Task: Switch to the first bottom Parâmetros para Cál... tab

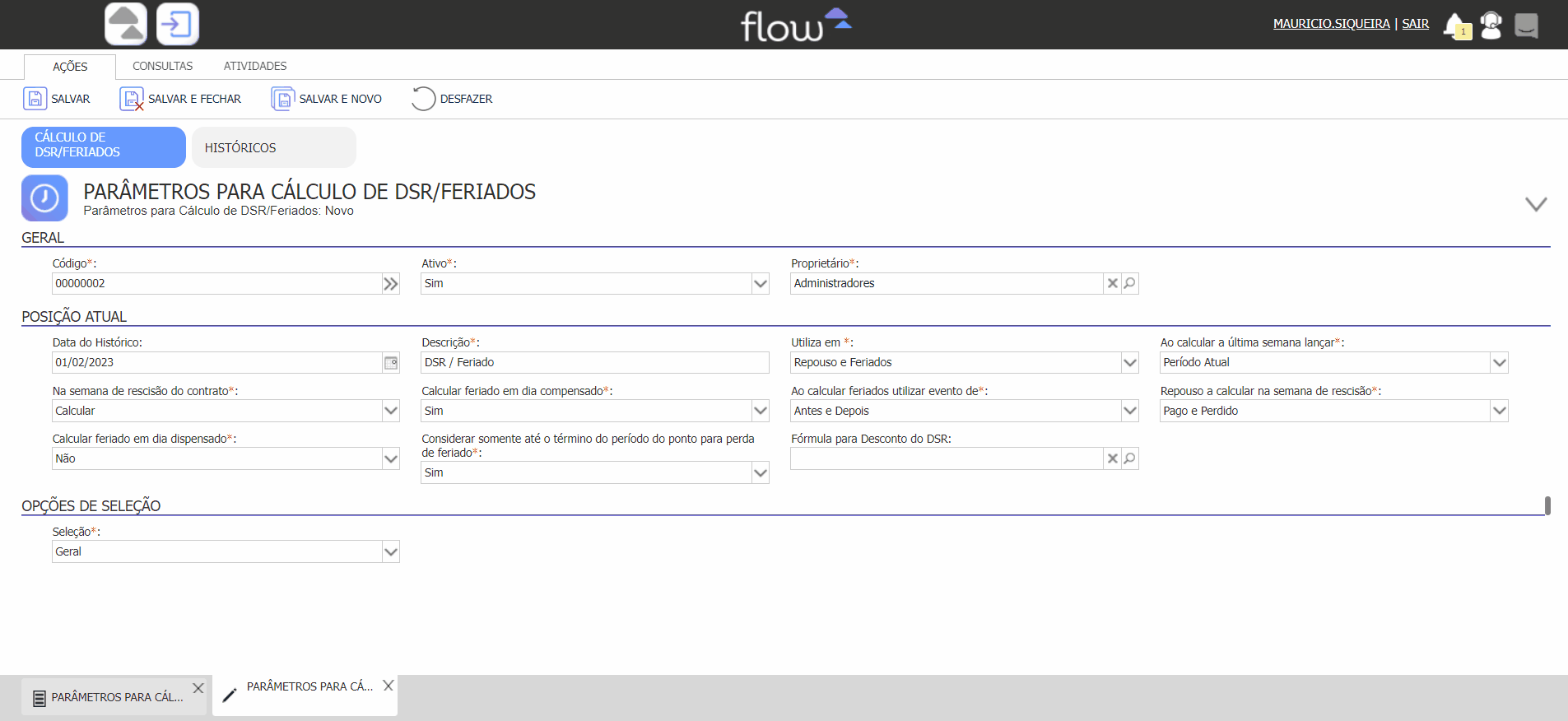Action: [x=114, y=696]
